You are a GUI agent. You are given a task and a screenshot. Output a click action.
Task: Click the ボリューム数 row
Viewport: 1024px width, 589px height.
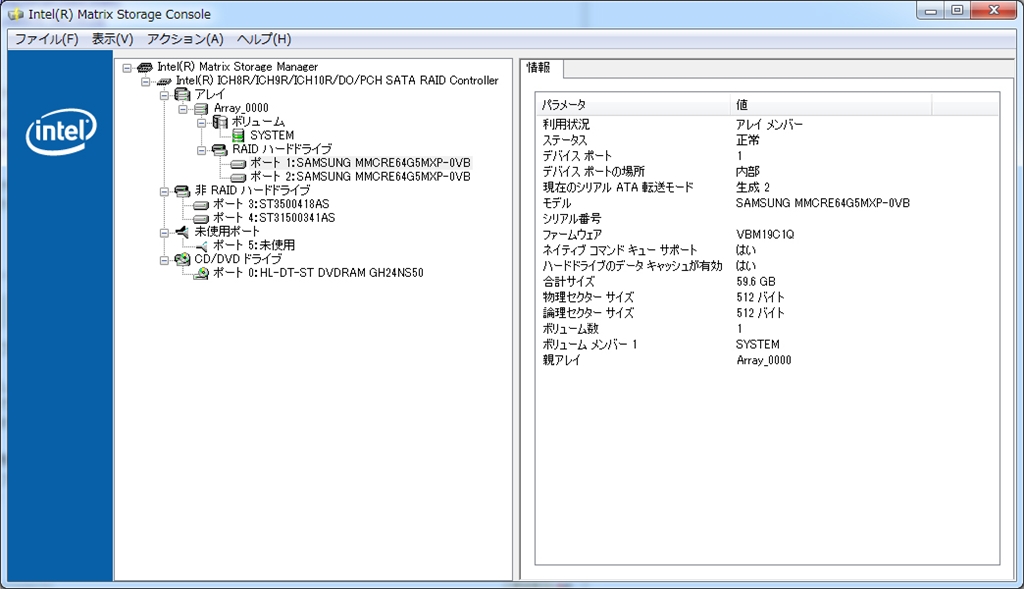pos(767,328)
